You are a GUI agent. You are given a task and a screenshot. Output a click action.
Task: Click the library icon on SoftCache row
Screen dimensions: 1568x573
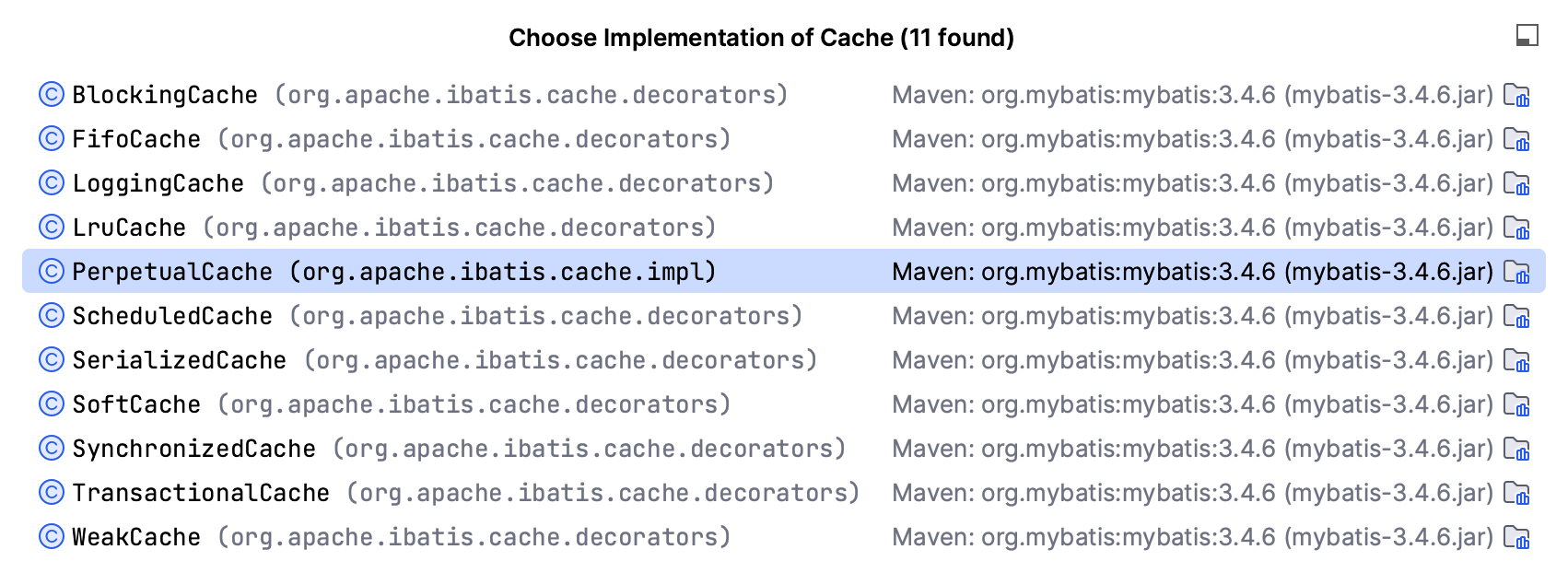[x=1515, y=405]
